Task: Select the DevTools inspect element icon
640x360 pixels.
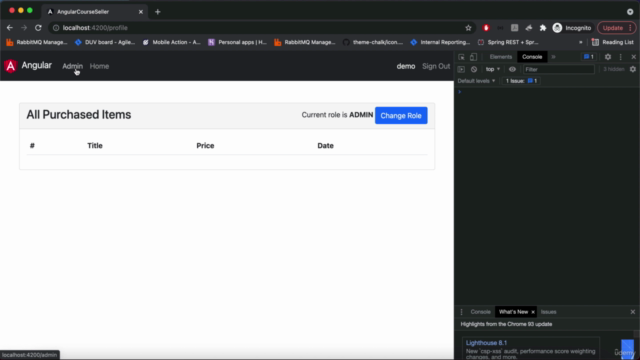Action: coord(461,57)
